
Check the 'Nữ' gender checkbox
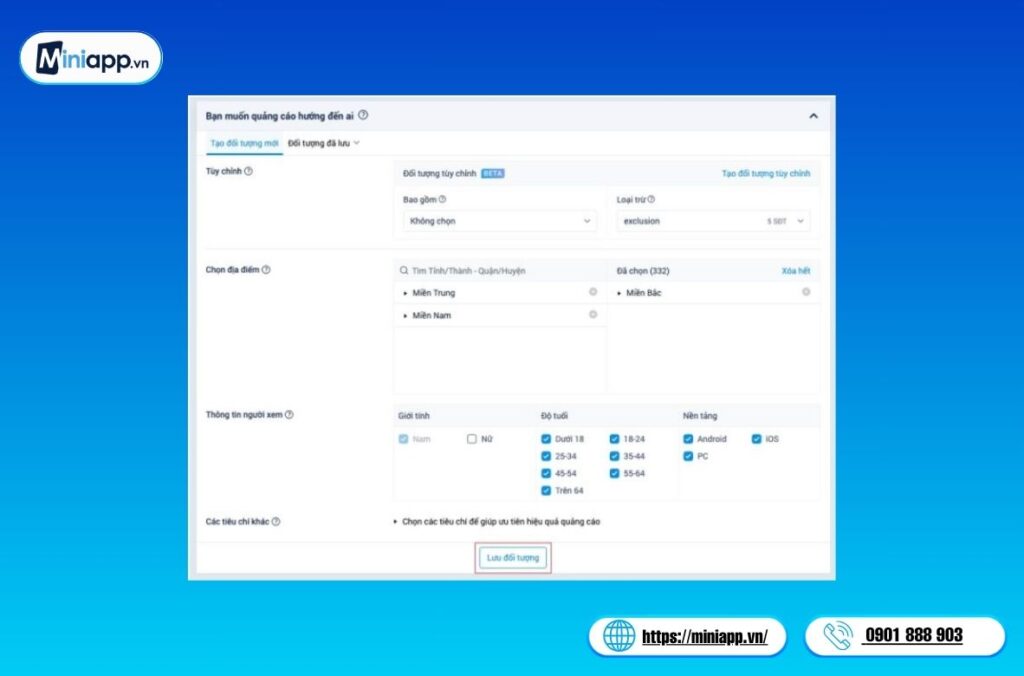click(472, 439)
